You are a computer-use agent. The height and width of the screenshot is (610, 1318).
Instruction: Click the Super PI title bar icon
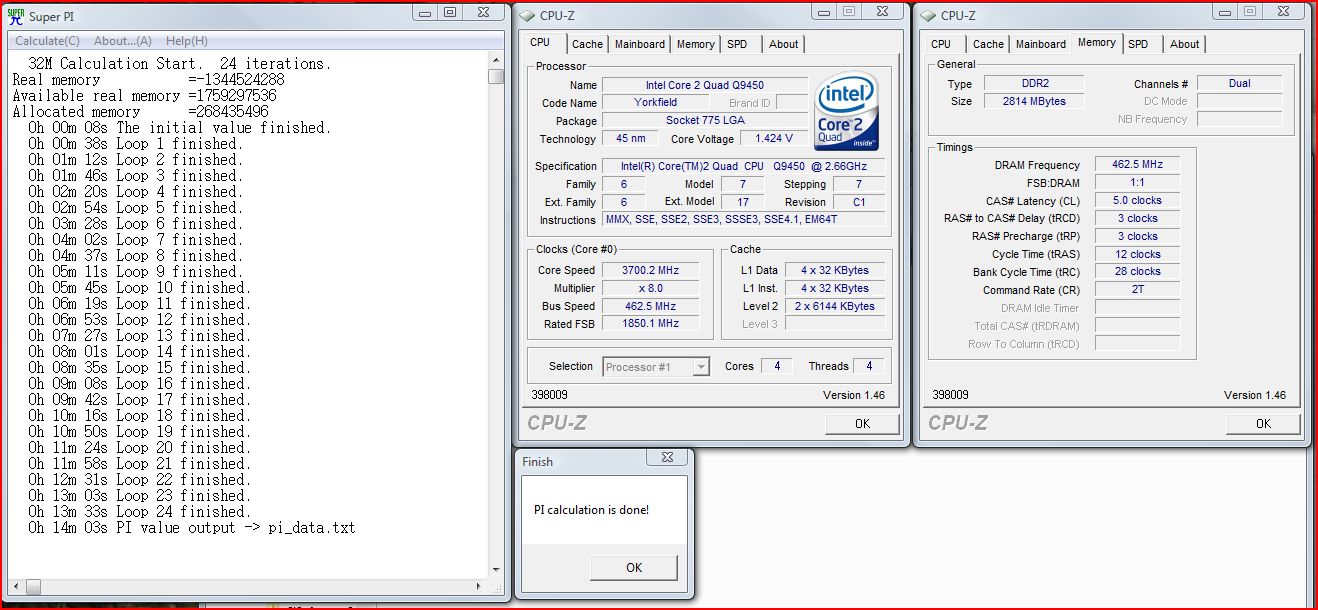coord(16,18)
